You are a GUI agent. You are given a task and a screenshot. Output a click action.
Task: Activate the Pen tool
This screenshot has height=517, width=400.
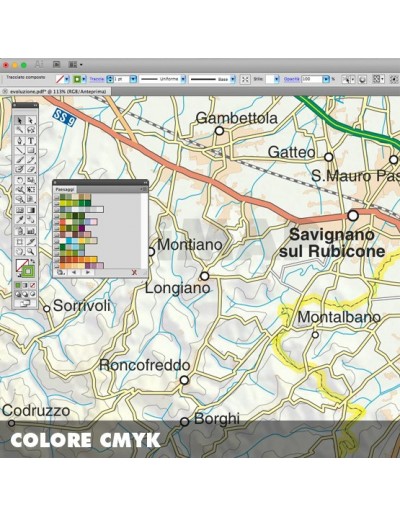click(x=20, y=141)
